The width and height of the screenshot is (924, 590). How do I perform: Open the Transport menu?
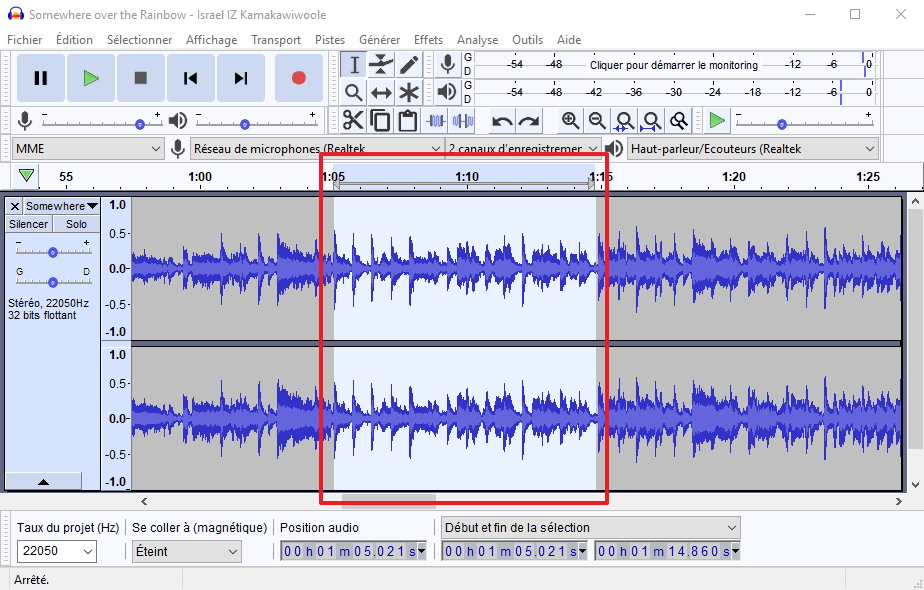pos(276,39)
